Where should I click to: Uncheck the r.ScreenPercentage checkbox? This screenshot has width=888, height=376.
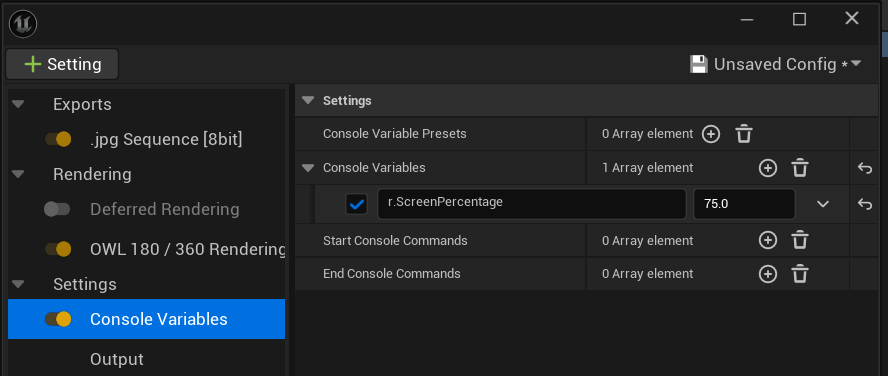pos(356,204)
